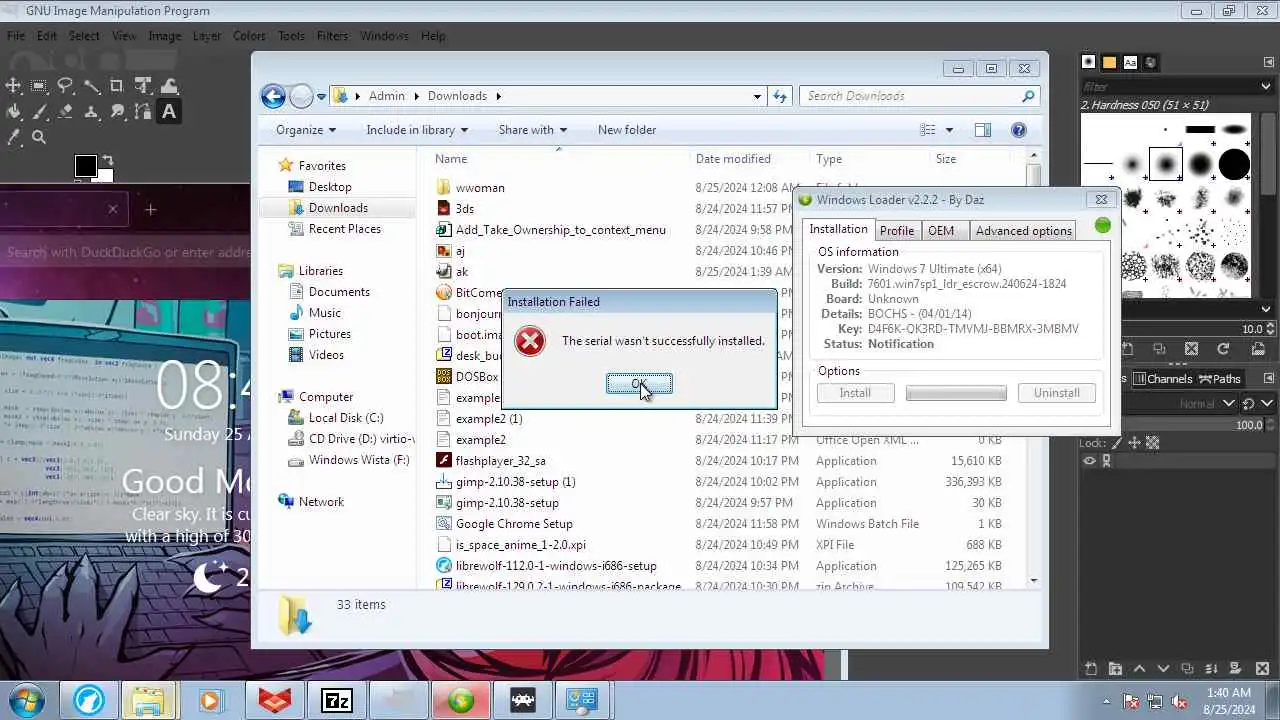Open the Filters menu in GIMP
This screenshot has width=1280, height=720.
pos(332,36)
